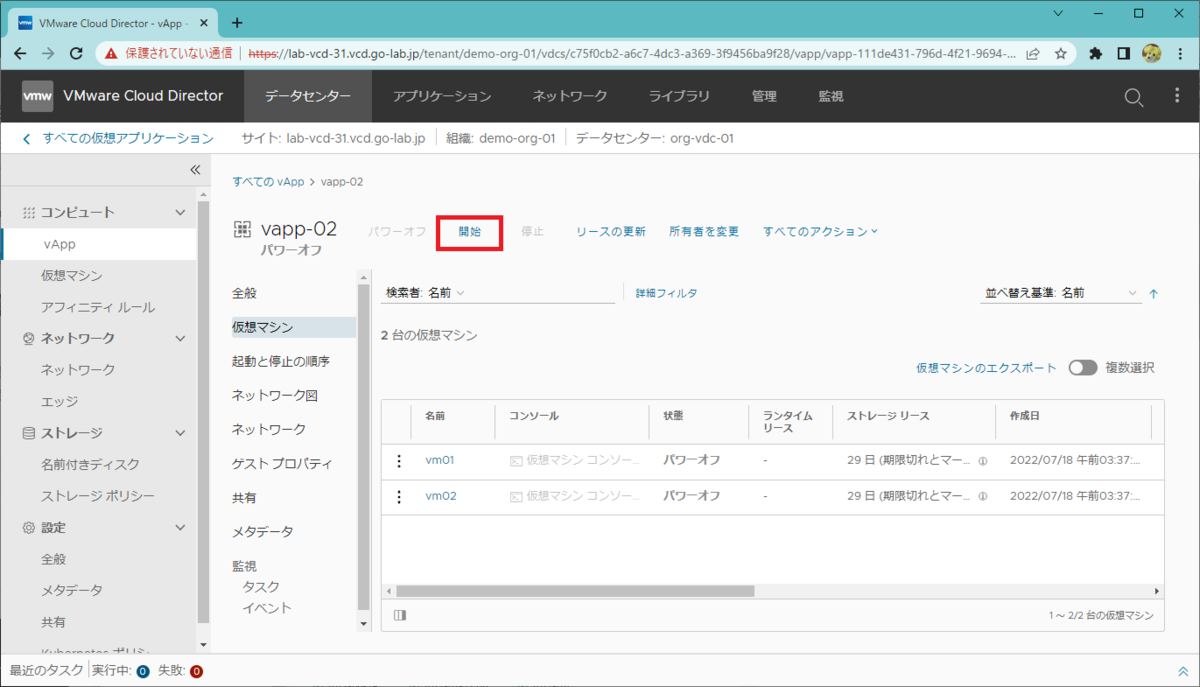
Task: Click the browser share page icon
Action: [x=1033, y=53]
